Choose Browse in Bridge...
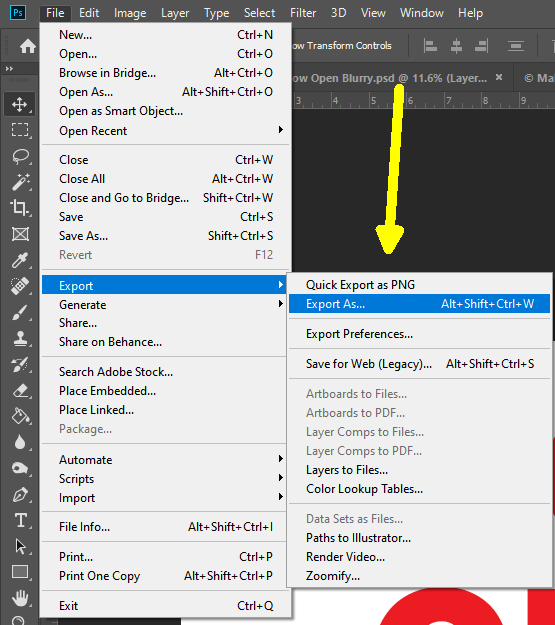The width and height of the screenshot is (555, 625). (x=167, y=73)
